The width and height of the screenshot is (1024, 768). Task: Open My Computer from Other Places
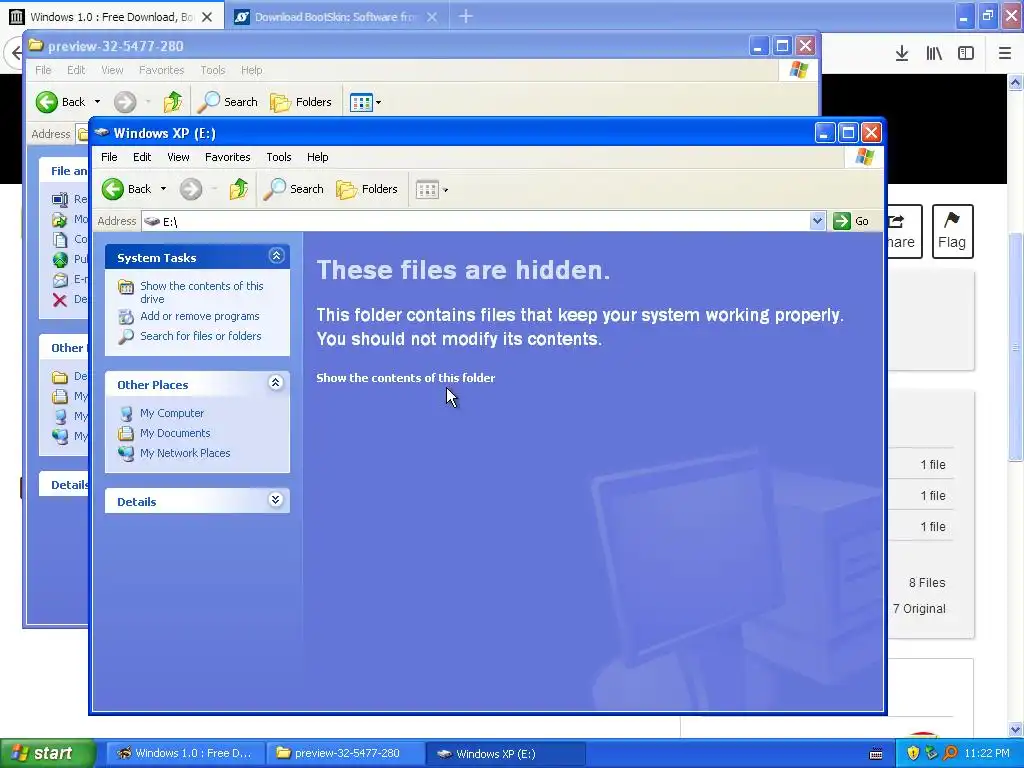172,413
